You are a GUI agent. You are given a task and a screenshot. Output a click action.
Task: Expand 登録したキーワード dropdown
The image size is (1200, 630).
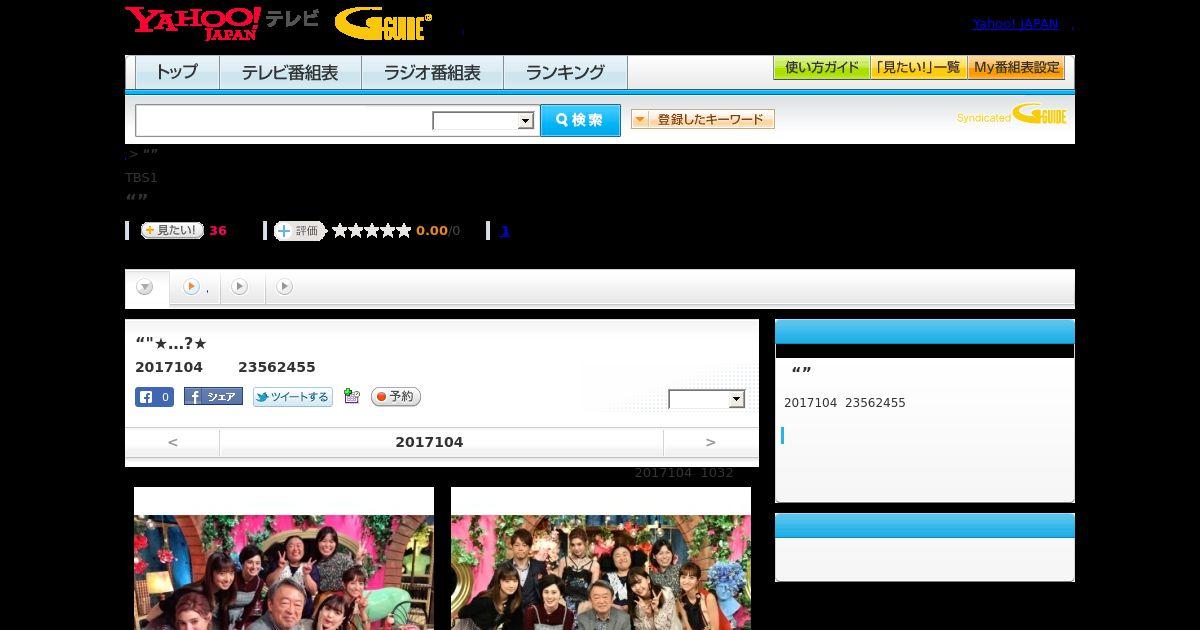pyautogui.click(x=703, y=119)
